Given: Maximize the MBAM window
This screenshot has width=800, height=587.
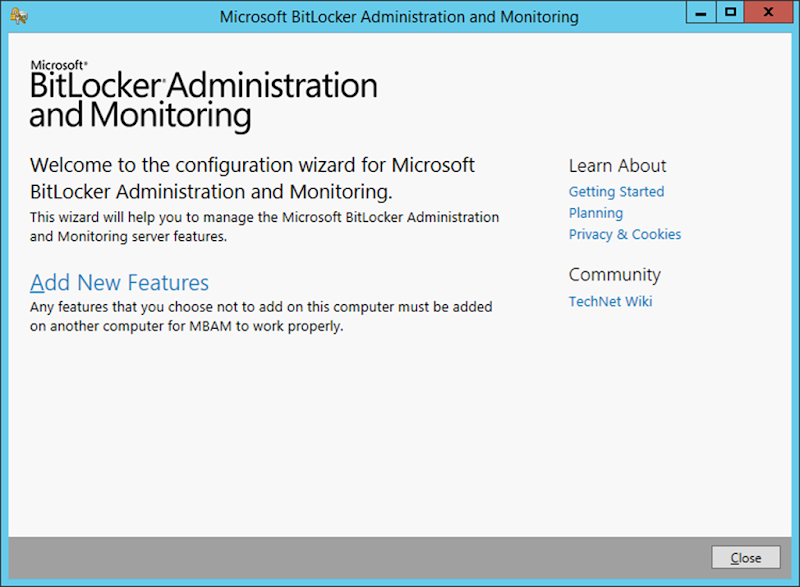Looking at the screenshot, I should point(730,12).
